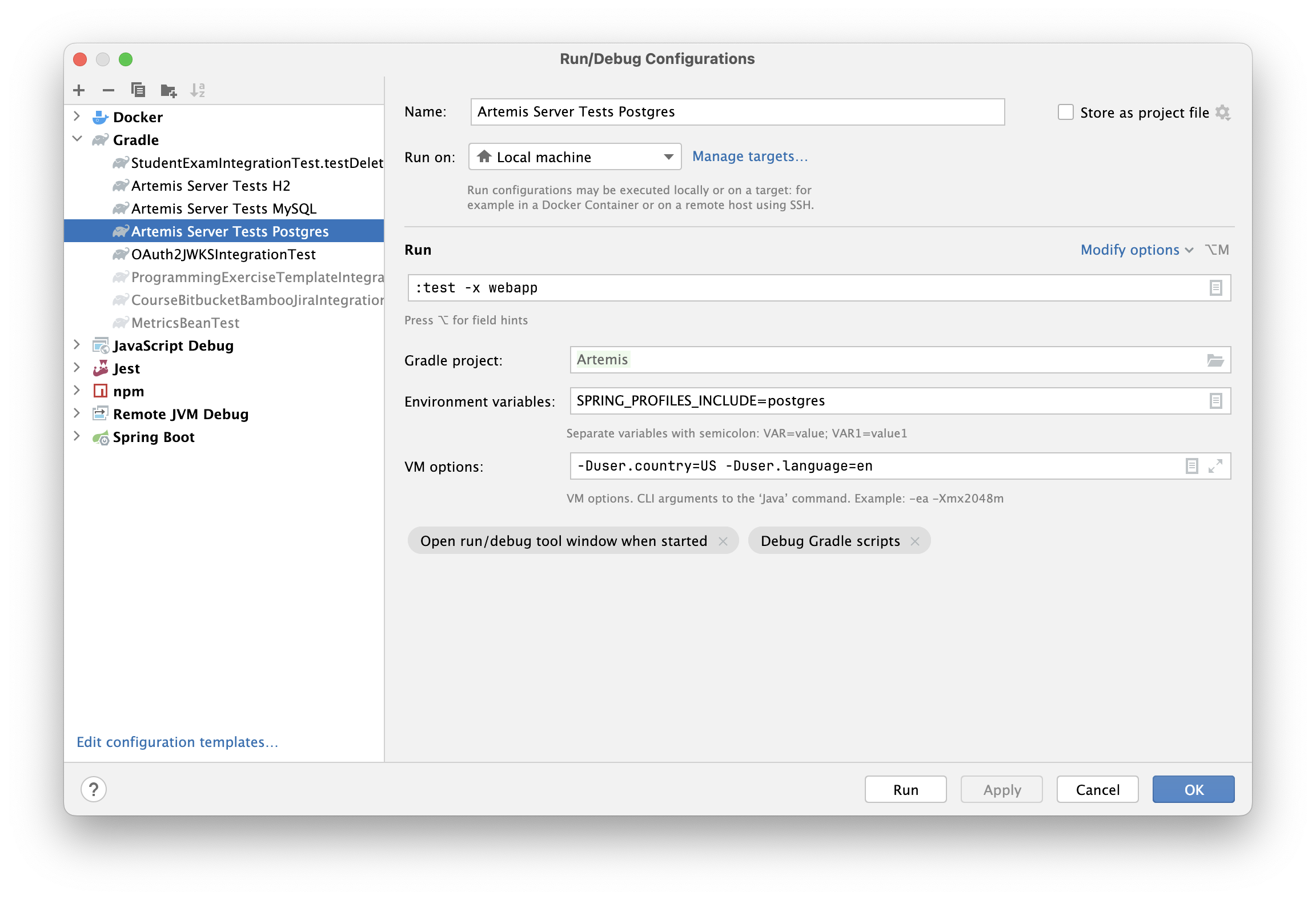1316x900 pixels.
Task: Click the help question mark icon
Action: pos(93,789)
